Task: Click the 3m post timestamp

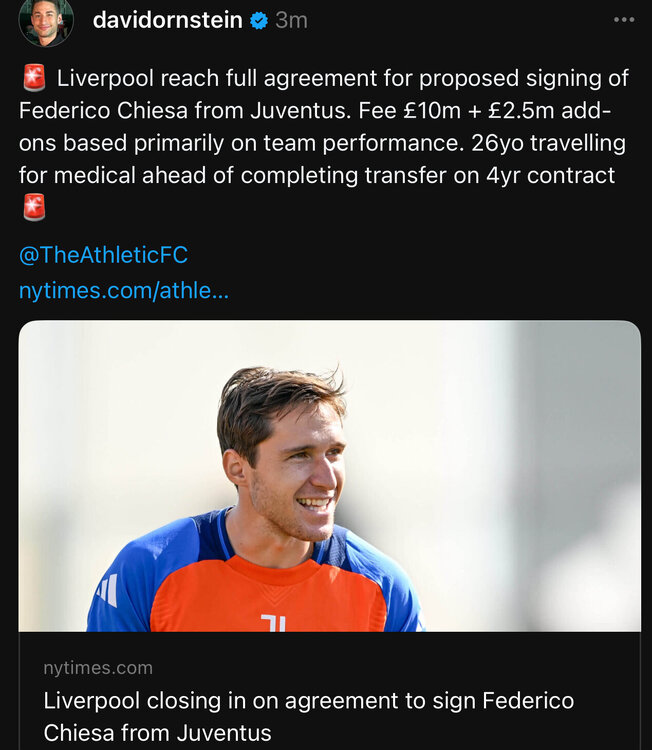Action: 291,21
